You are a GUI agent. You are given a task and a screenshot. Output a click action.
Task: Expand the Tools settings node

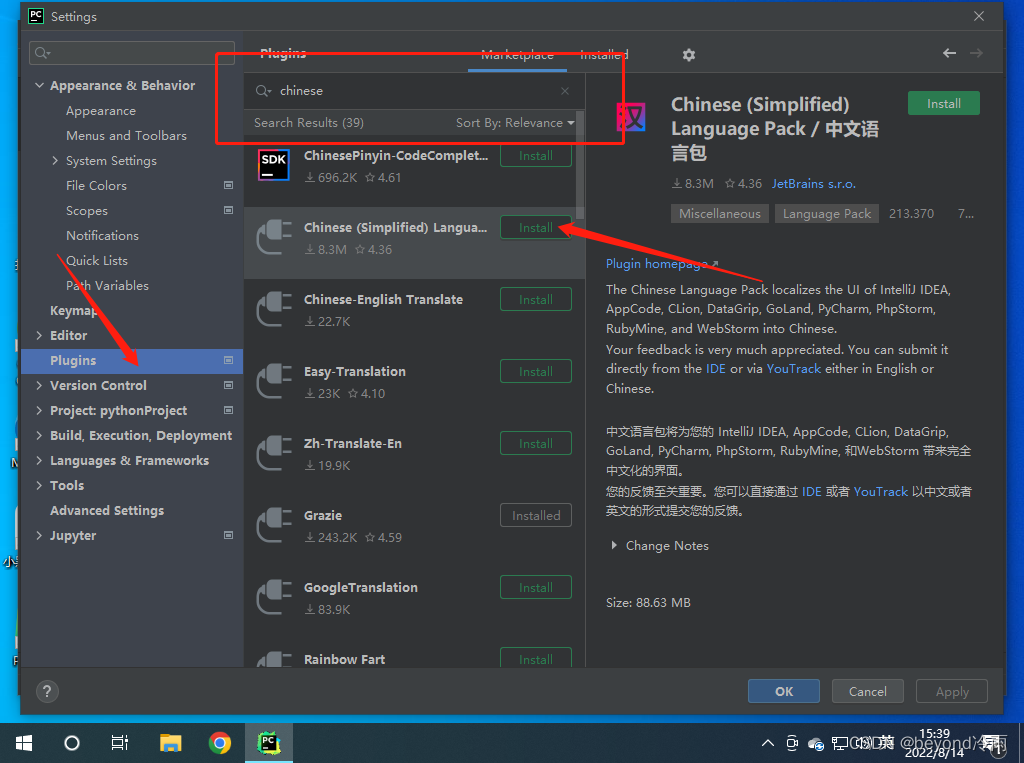pyautogui.click(x=39, y=485)
